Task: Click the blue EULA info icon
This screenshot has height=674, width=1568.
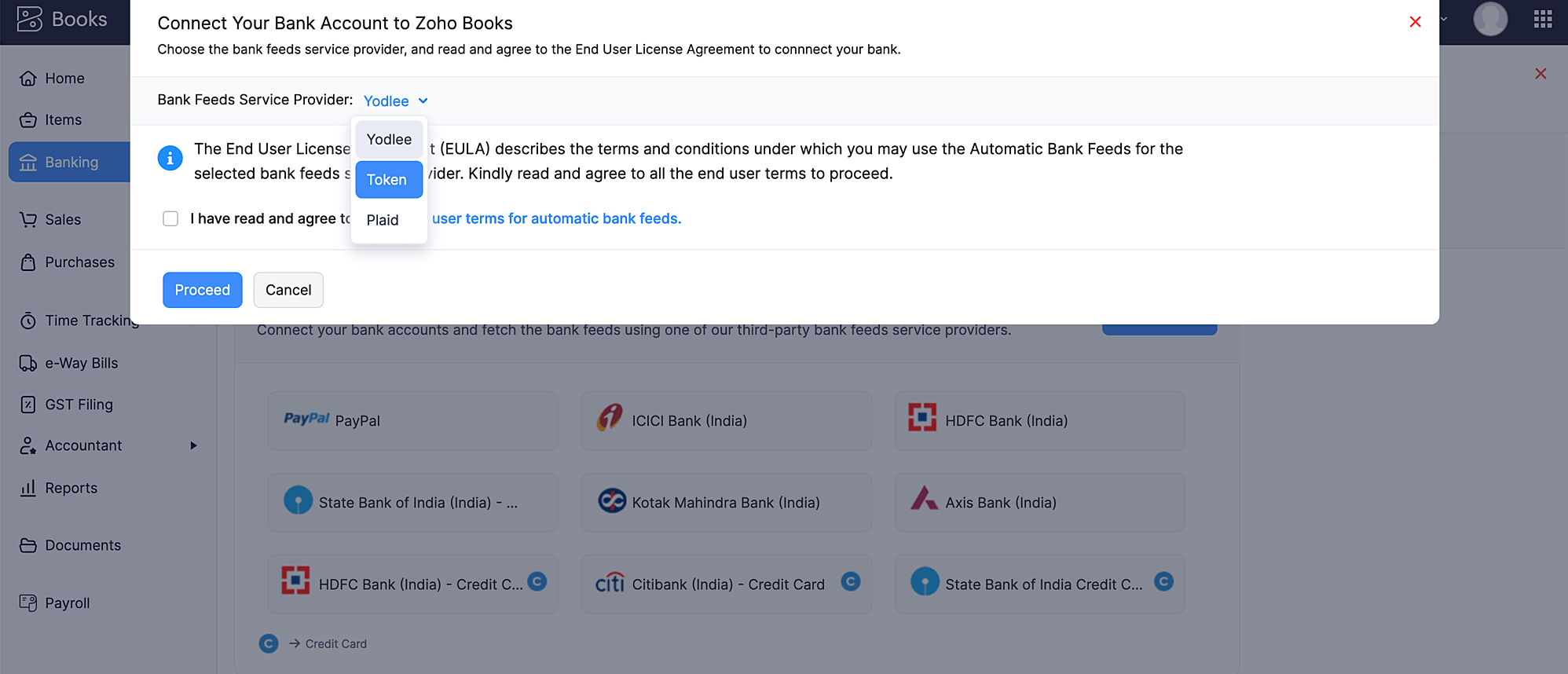Action: 170,158
